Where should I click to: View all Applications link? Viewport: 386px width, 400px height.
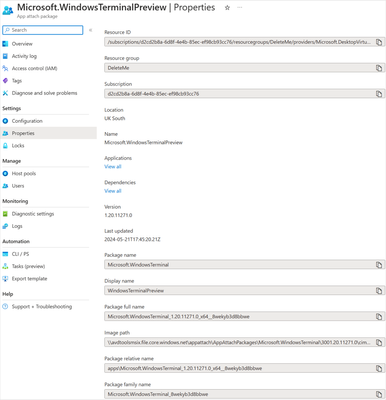click(113, 167)
